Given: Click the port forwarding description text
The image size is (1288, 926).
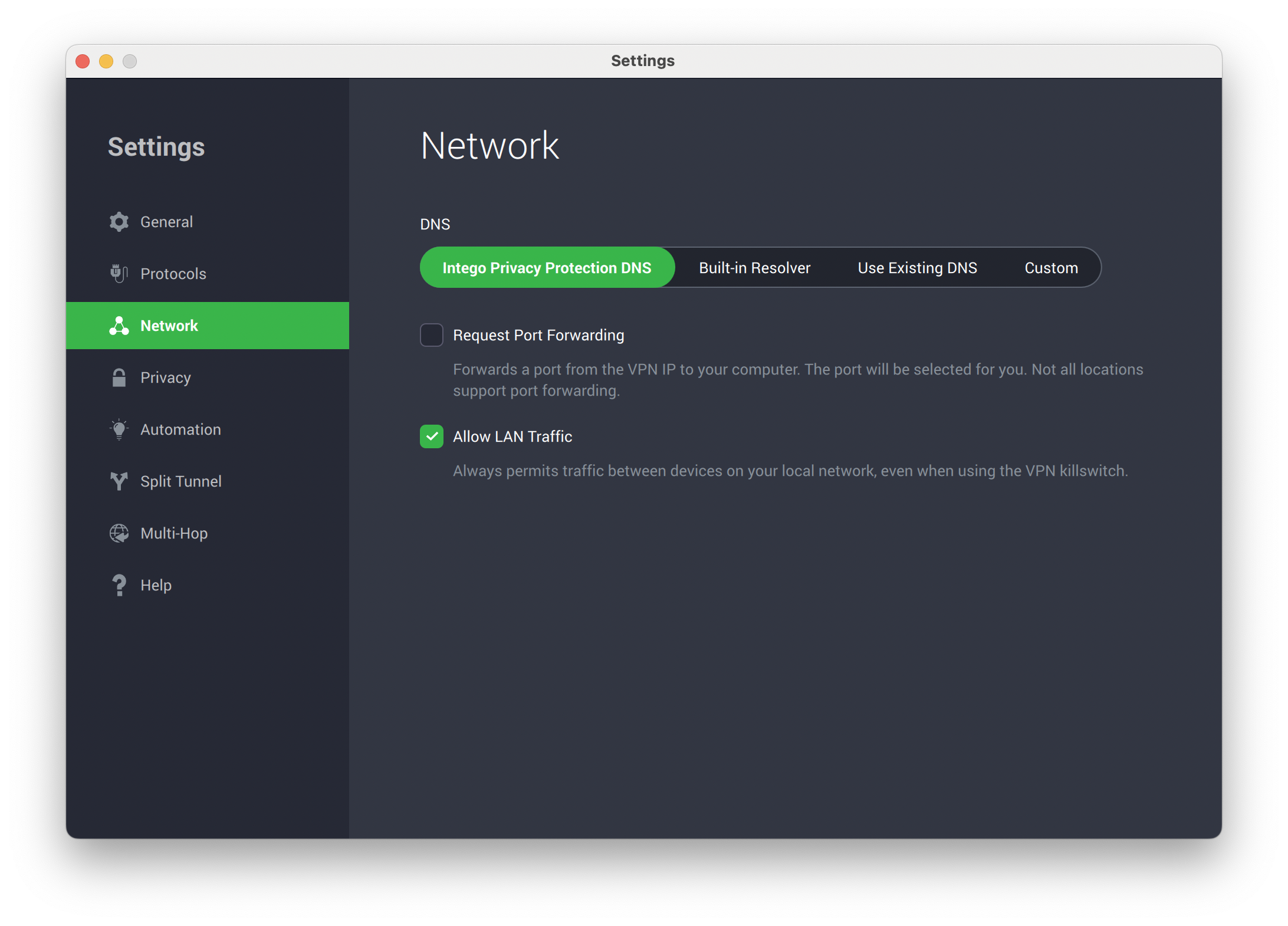Looking at the screenshot, I should point(798,380).
